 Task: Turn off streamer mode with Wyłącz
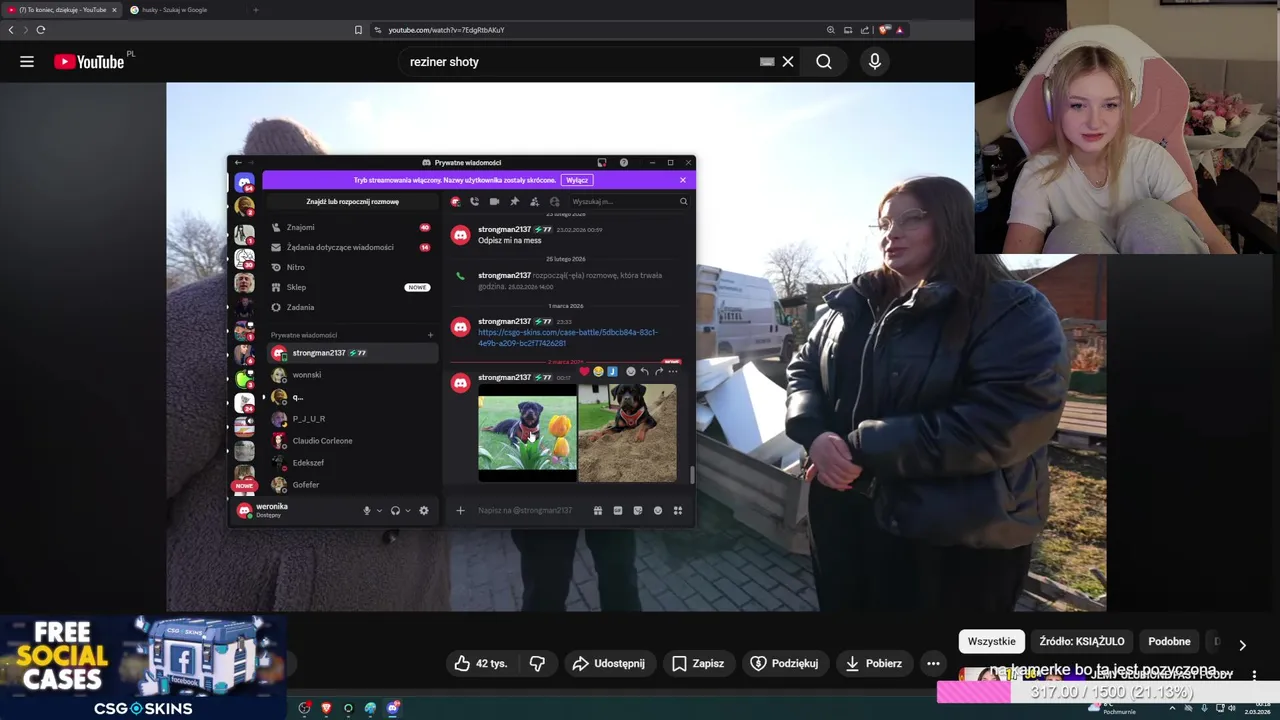[576, 180]
